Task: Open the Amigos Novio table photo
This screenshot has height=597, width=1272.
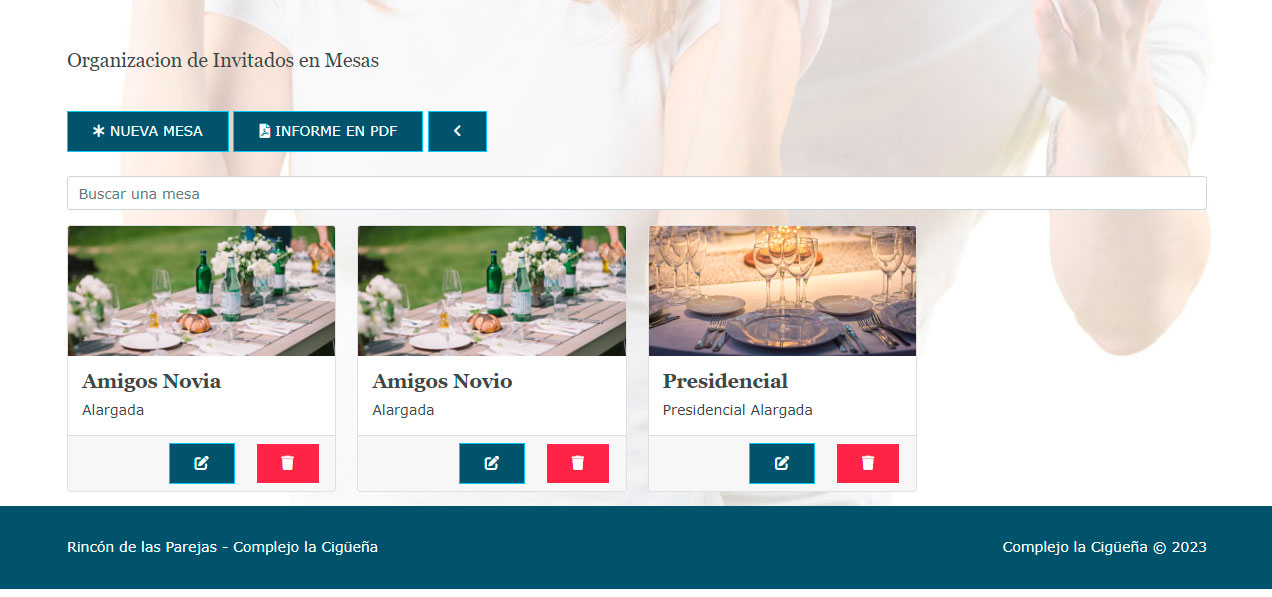Action: (x=492, y=291)
